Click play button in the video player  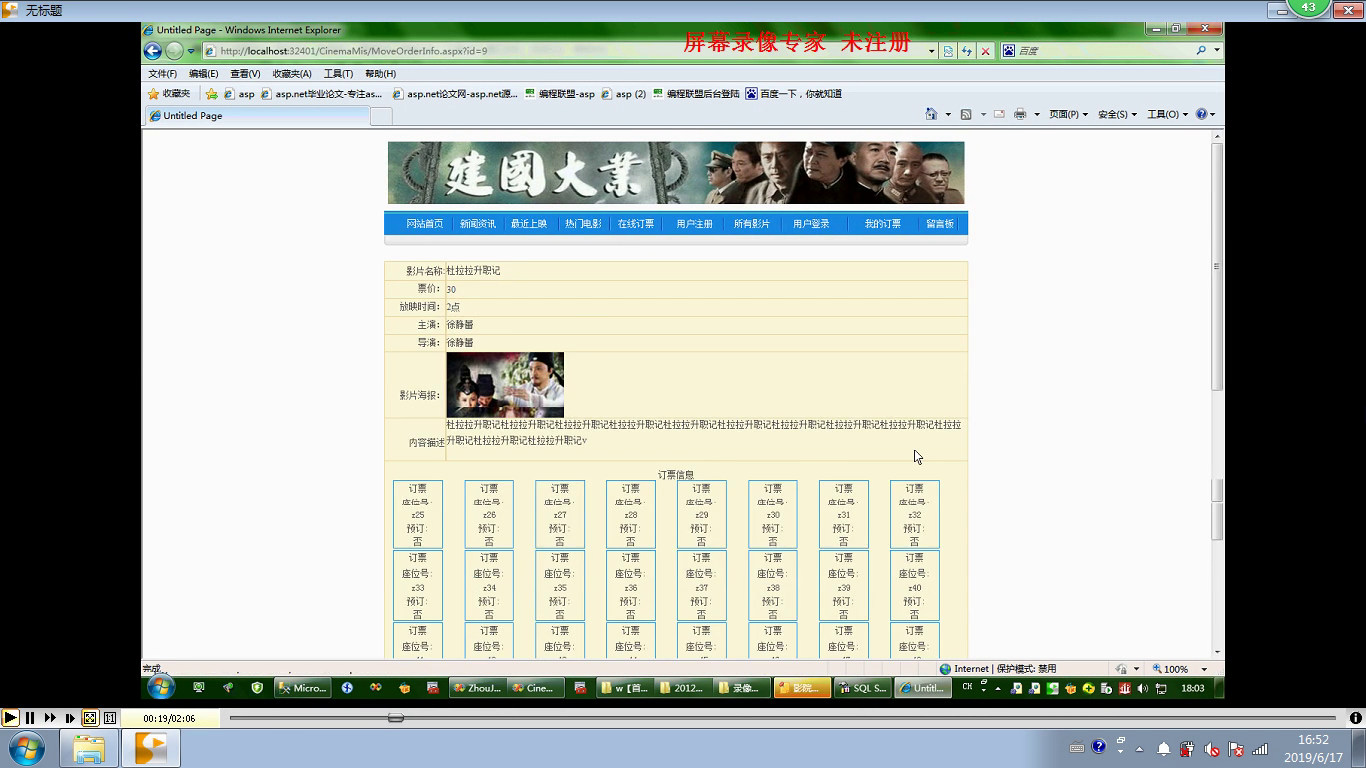9,717
